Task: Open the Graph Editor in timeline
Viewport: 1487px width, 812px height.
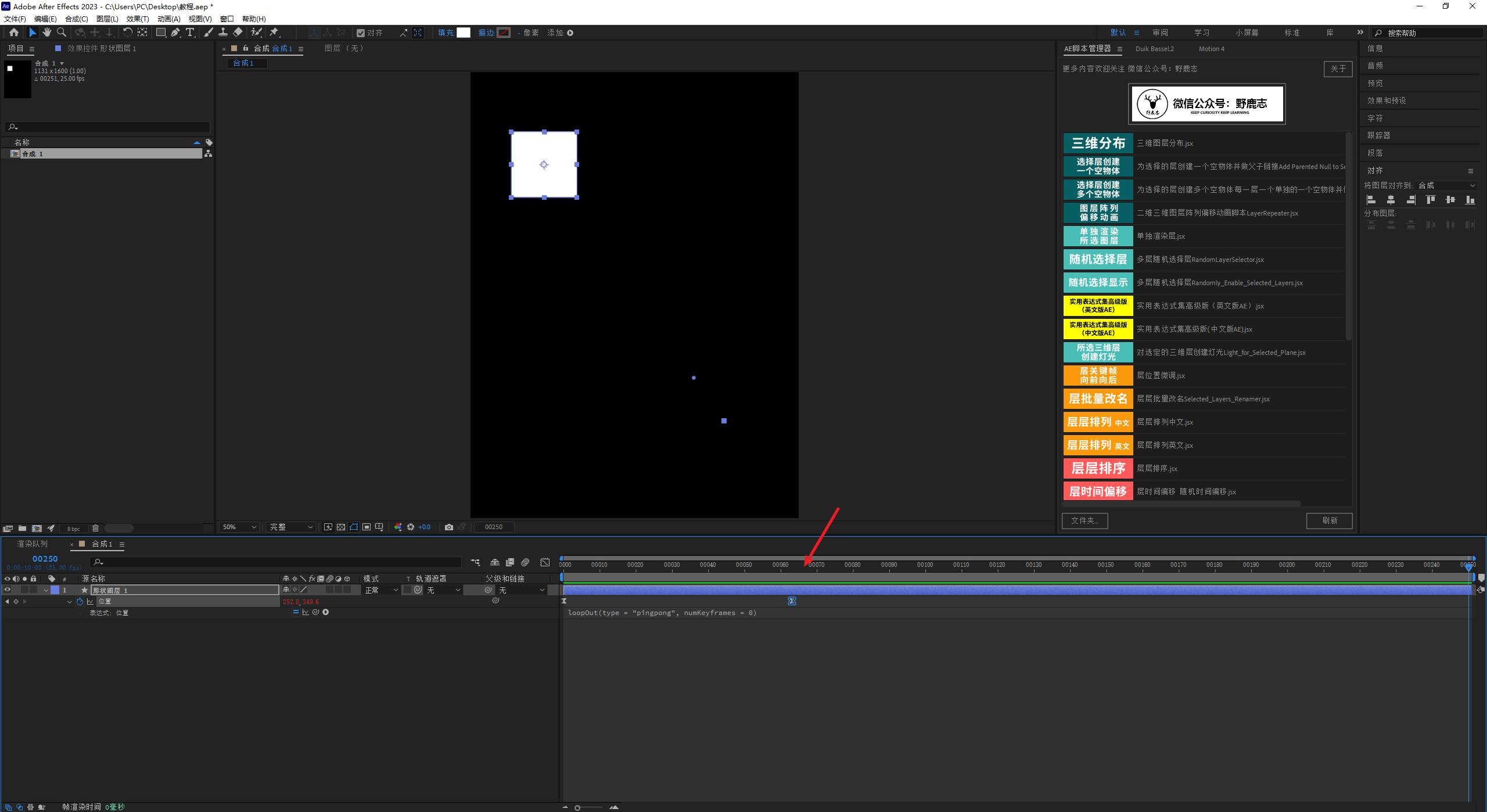Action: (545, 562)
